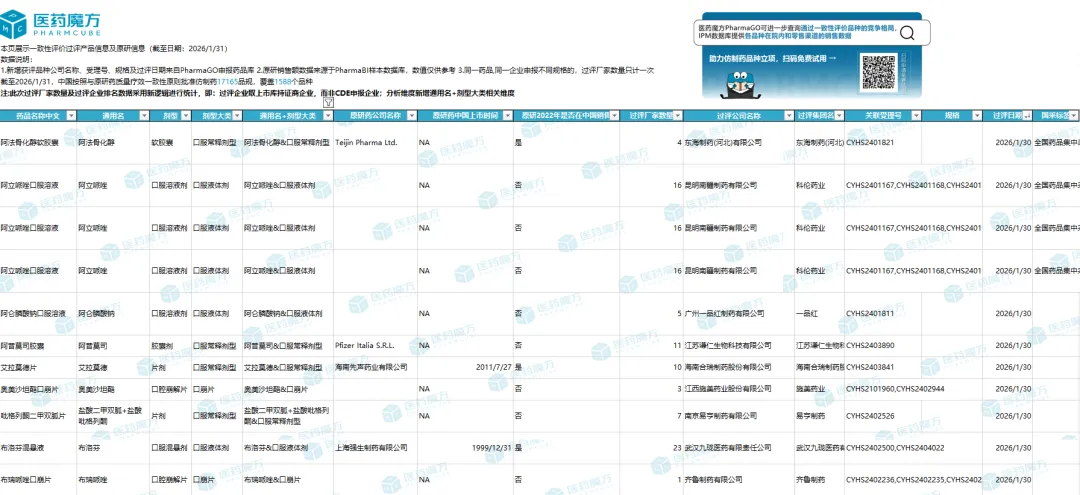Select the 软胶囊 dosage form cell

point(169,142)
